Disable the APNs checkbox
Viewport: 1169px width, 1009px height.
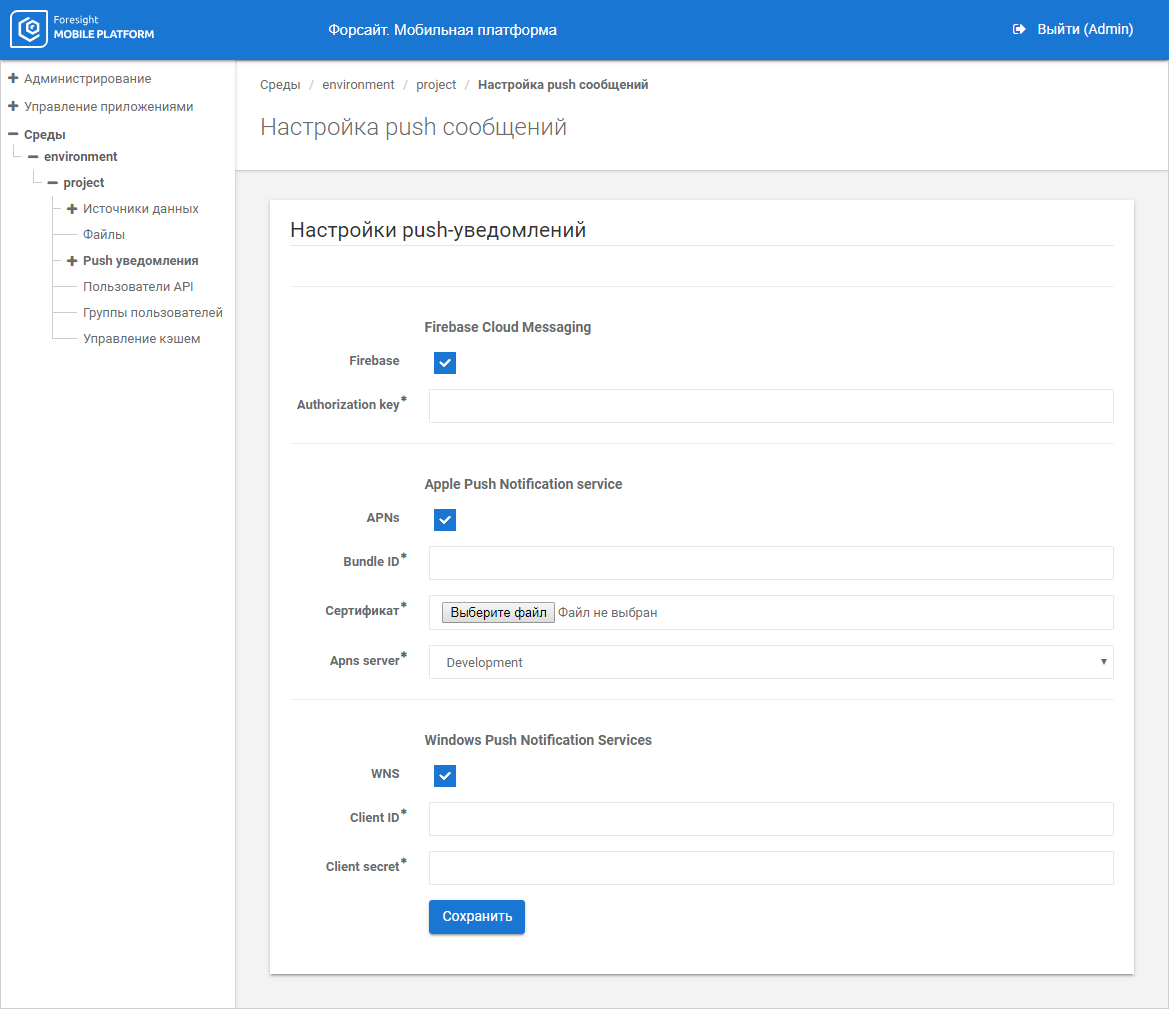tap(445, 520)
